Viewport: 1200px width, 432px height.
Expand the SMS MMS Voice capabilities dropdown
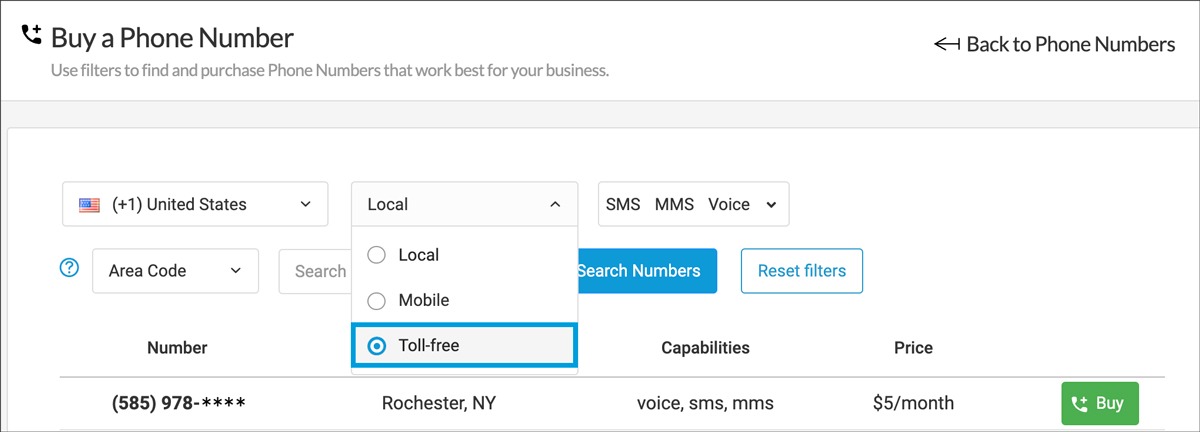tap(692, 204)
